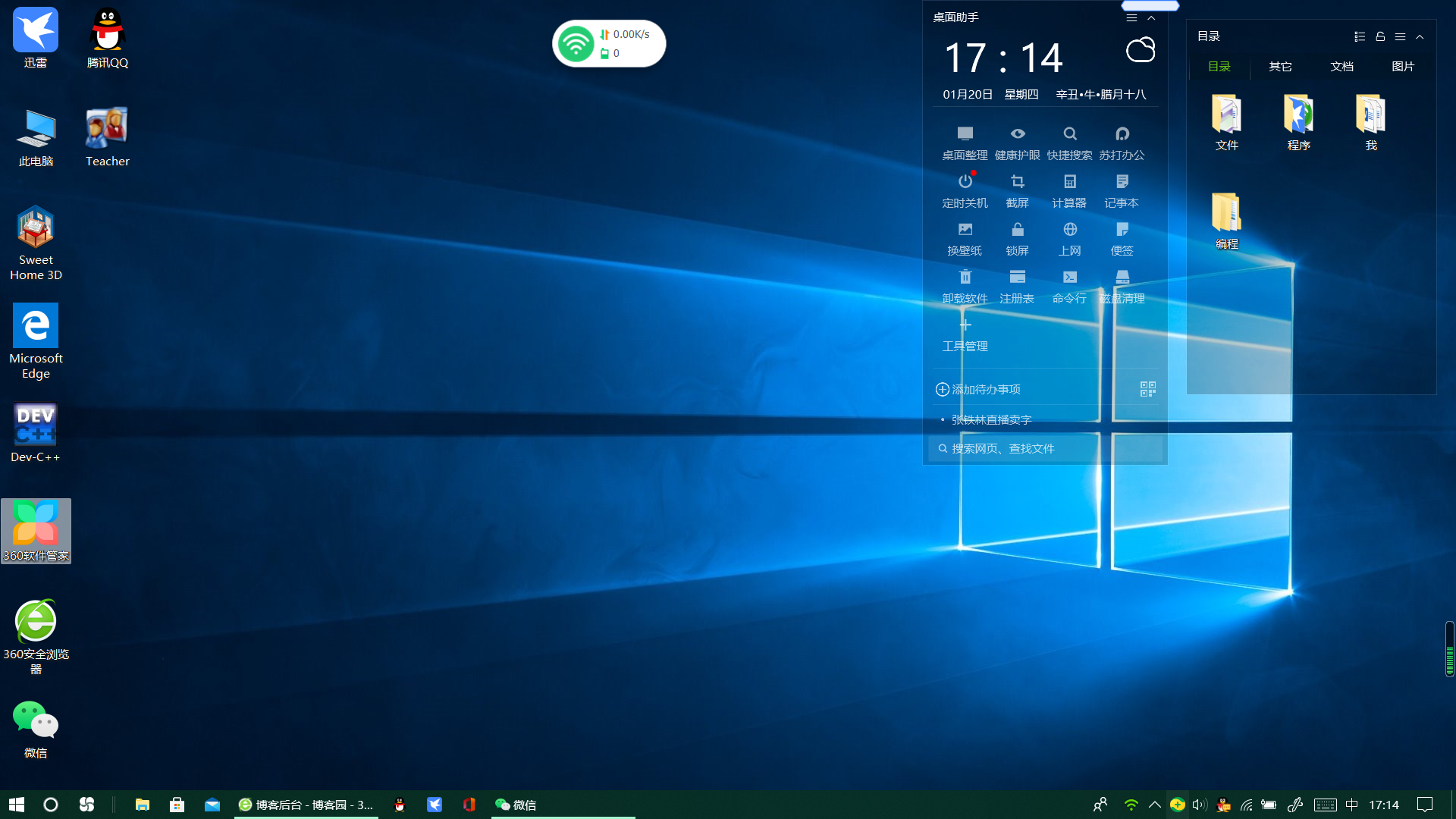This screenshot has width=1456, height=819.
Task: Click the weather cloud icon
Action: coord(1140,51)
